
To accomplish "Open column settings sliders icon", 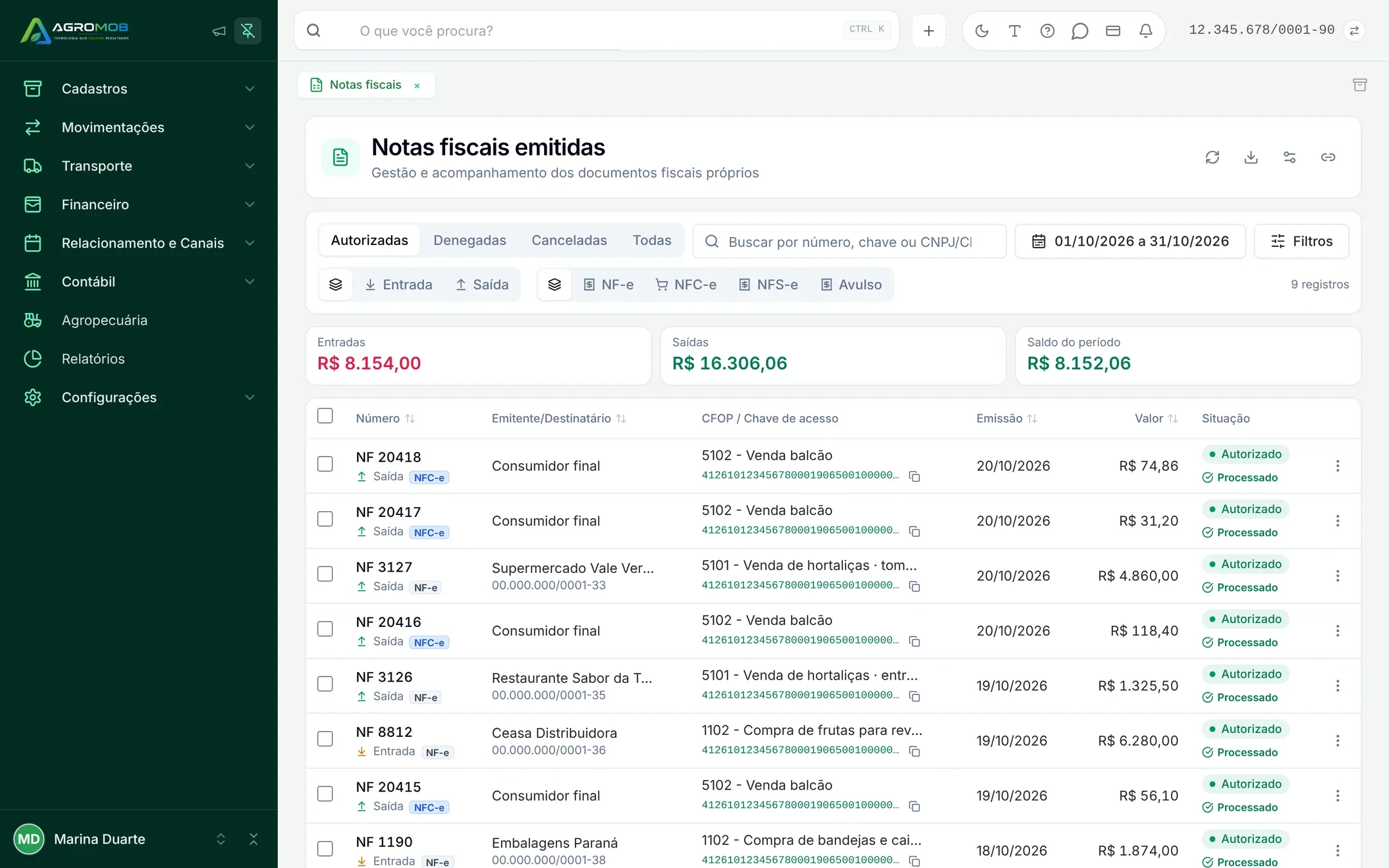I will point(1289,158).
